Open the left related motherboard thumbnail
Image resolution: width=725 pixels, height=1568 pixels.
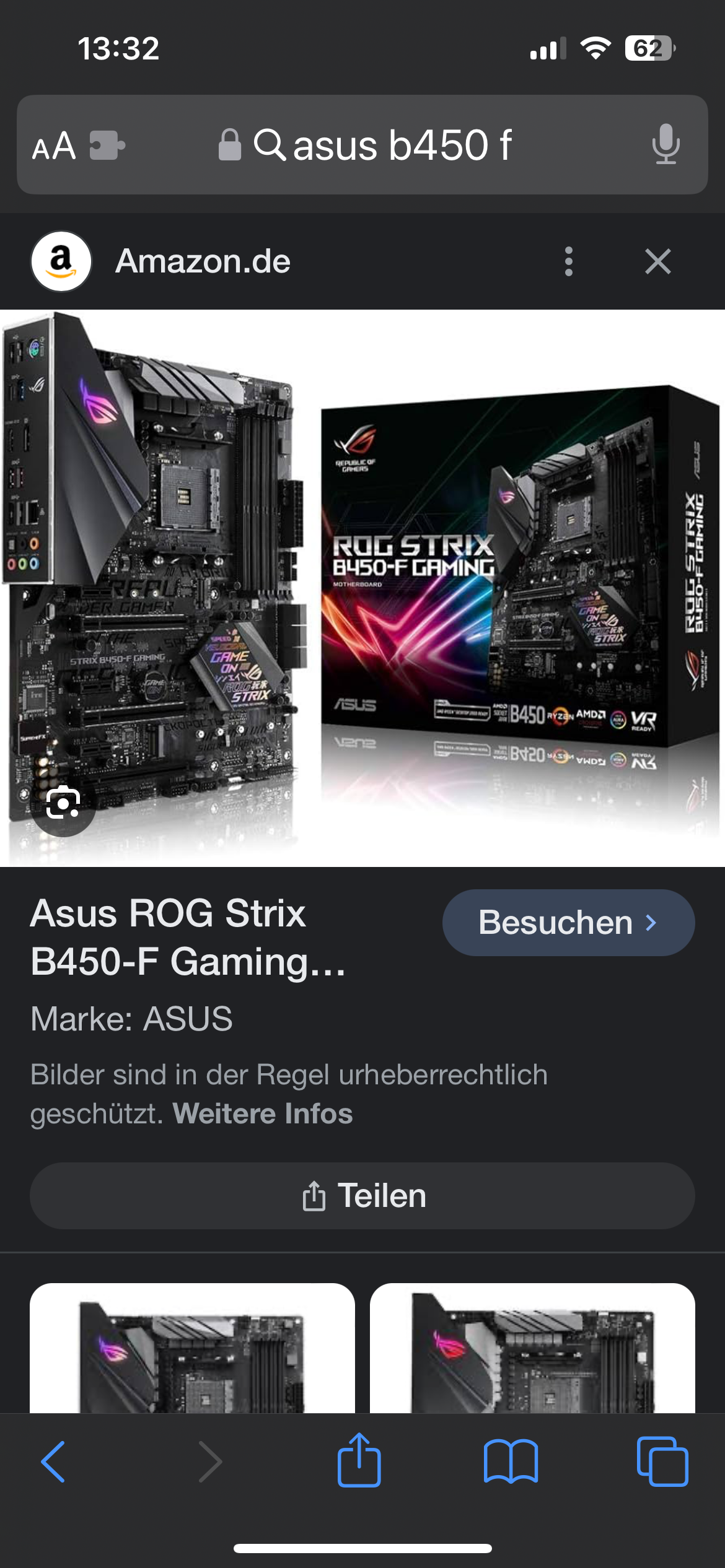192,1348
